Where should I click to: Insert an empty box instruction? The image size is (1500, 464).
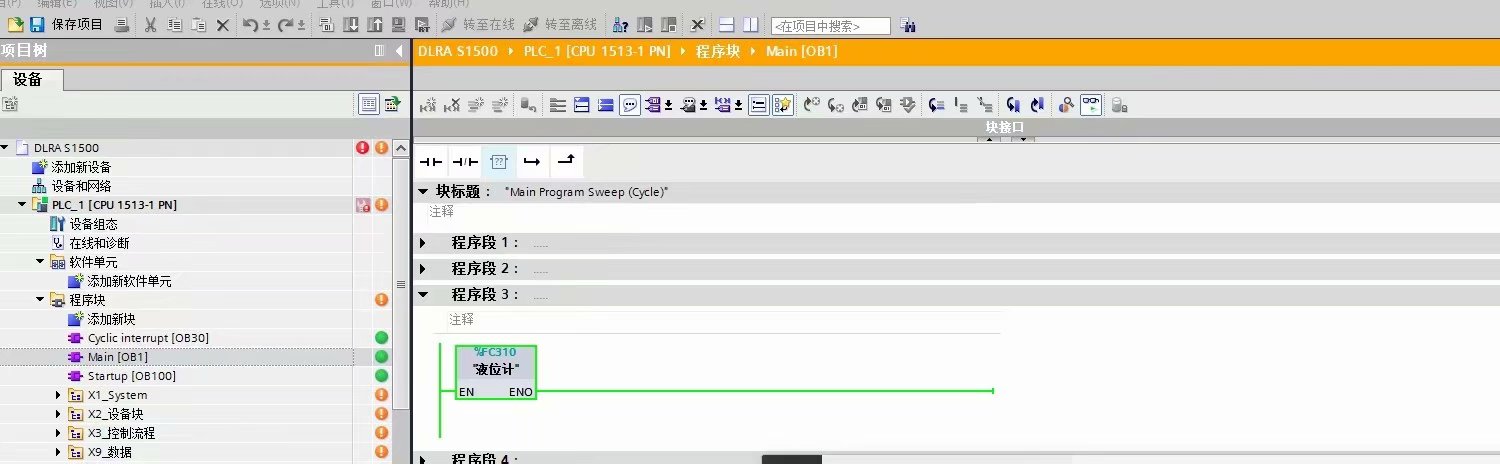coord(498,161)
